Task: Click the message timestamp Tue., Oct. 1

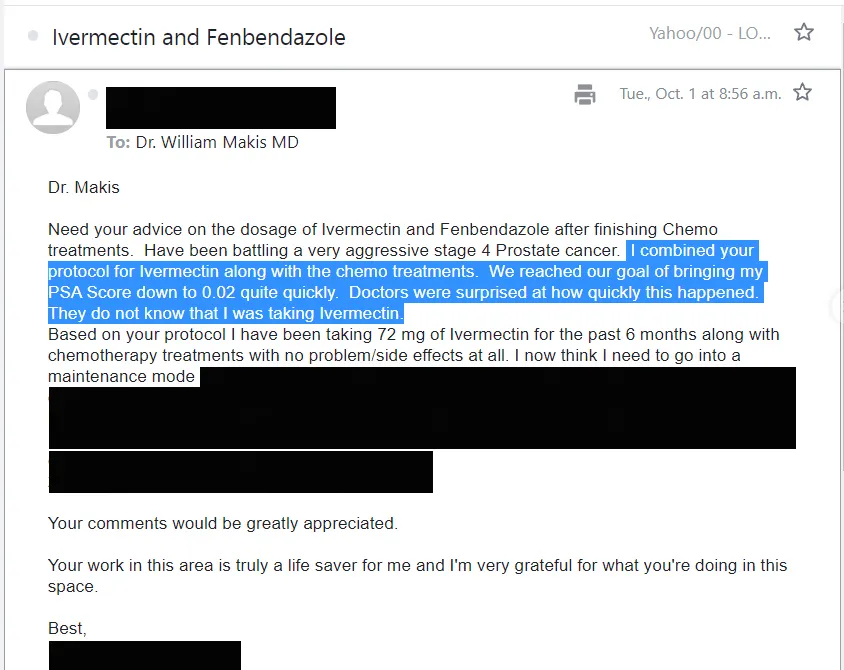Action: 700,93
